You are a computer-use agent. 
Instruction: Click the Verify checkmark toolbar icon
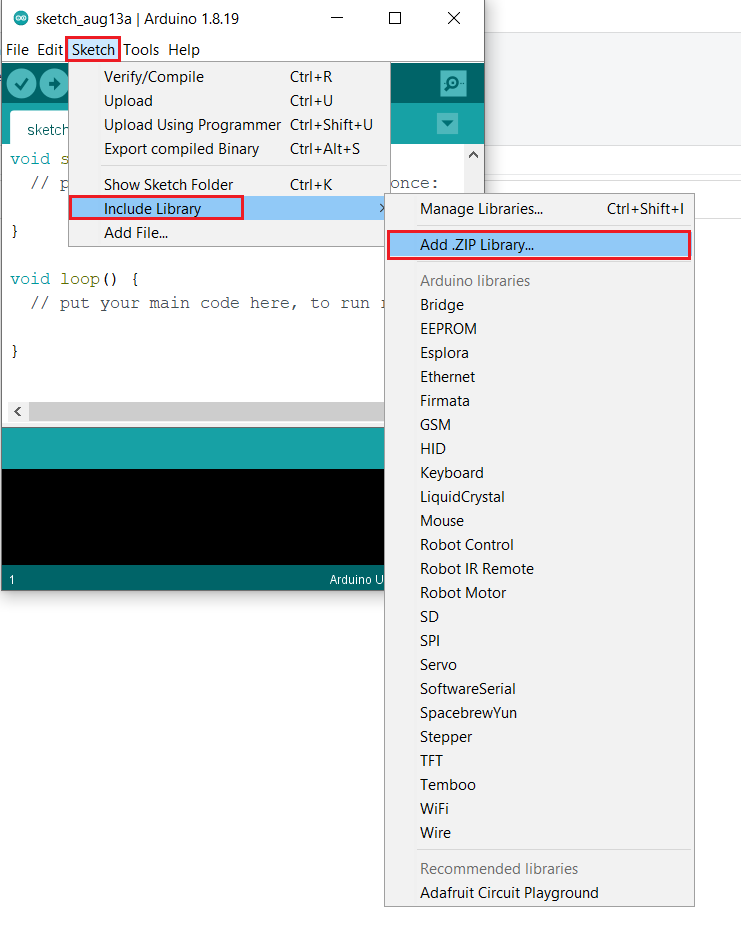22,84
